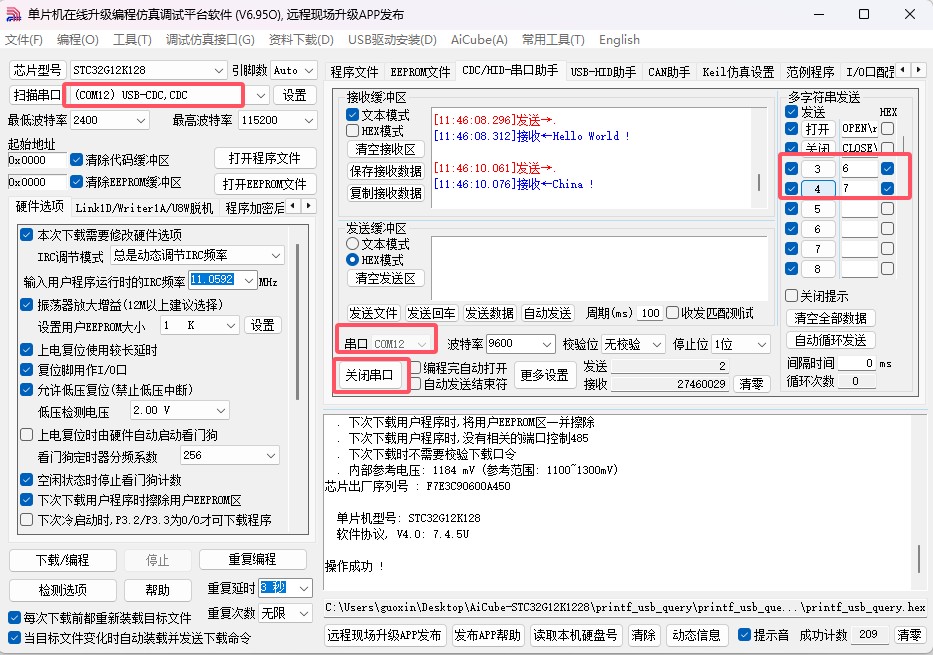Click the STC app icon in title bar
The image size is (933, 655).
(13, 14)
